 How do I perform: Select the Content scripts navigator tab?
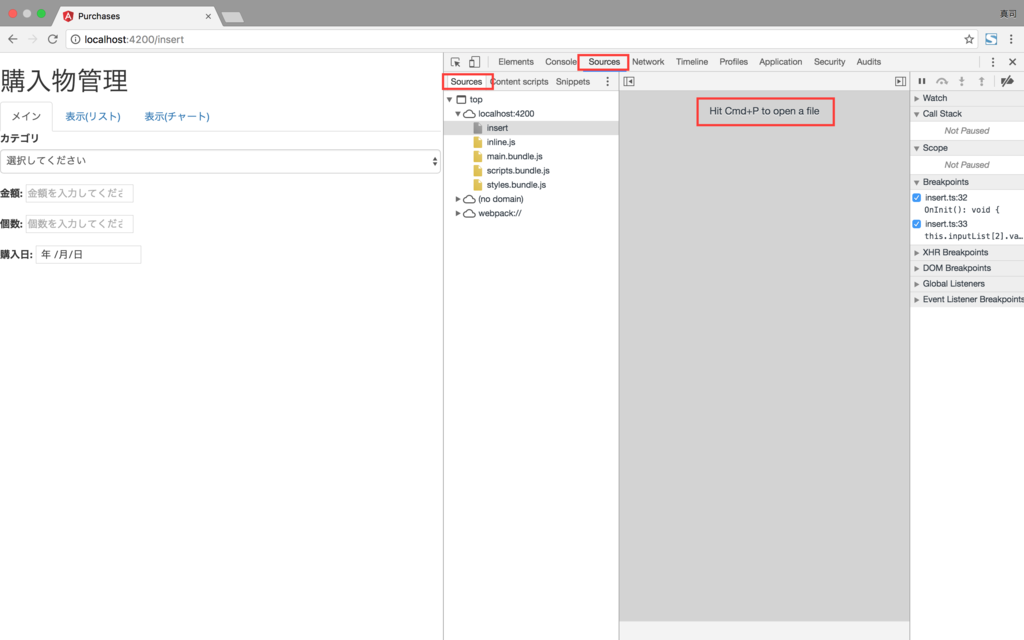[x=520, y=82]
